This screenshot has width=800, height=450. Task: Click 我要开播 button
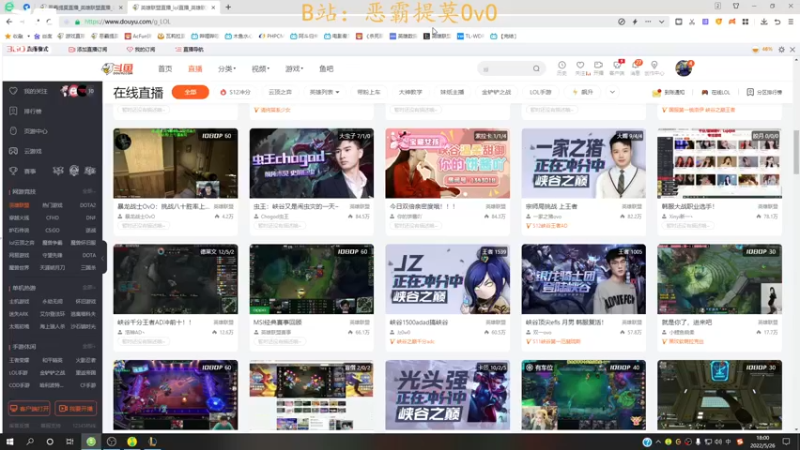coord(76,409)
